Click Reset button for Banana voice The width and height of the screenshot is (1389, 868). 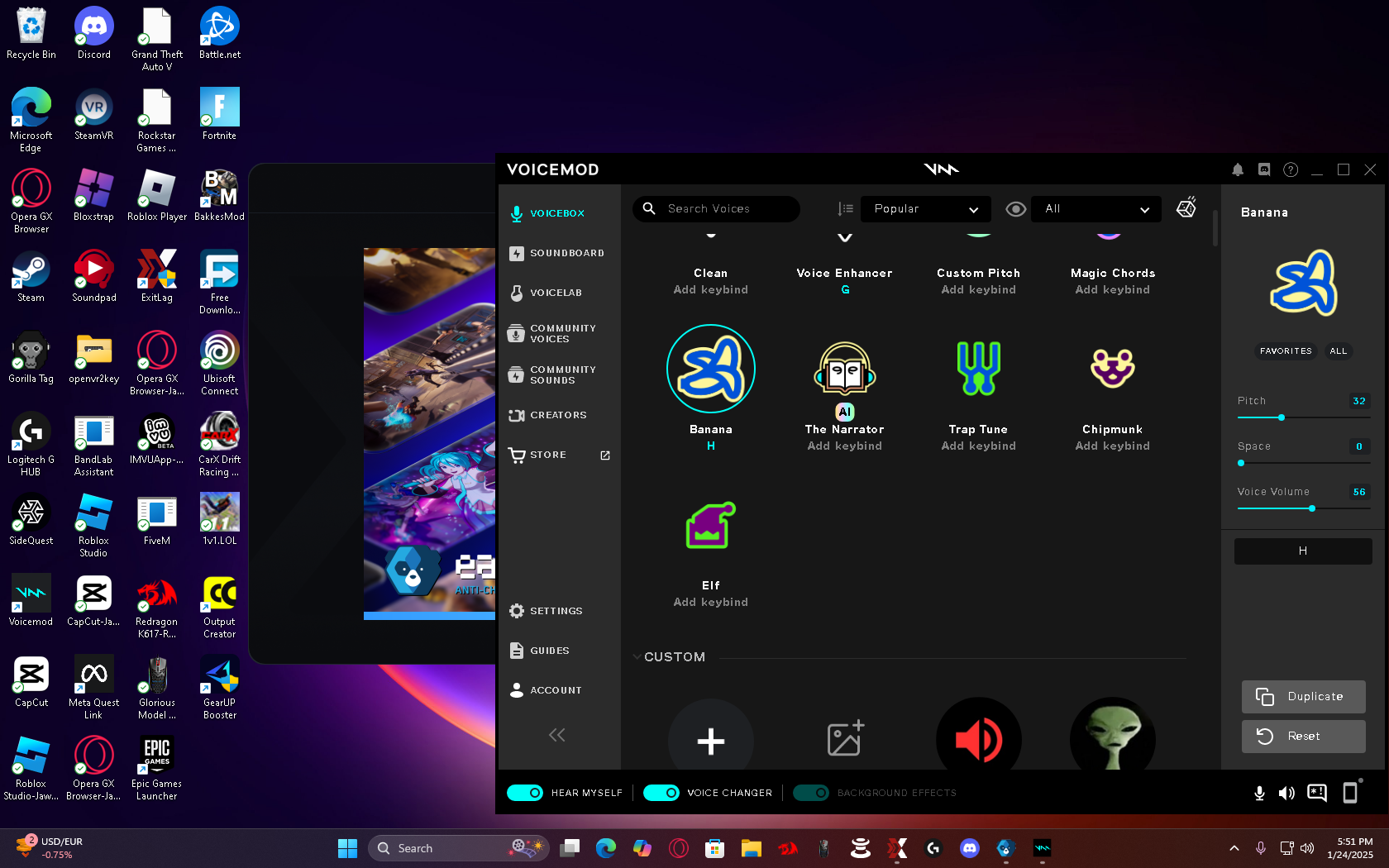[x=1303, y=737]
